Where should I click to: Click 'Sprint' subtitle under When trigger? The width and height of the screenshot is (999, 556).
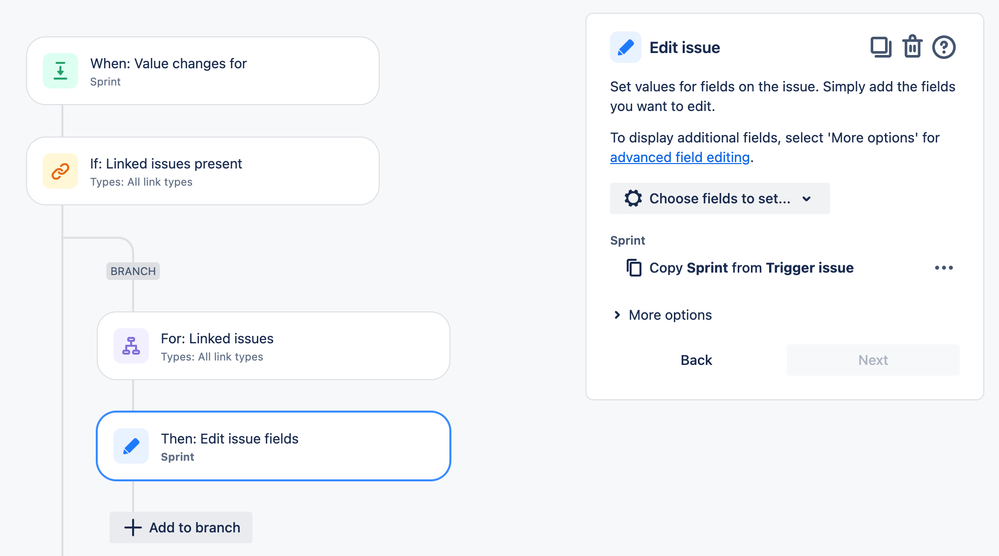(105, 82)
